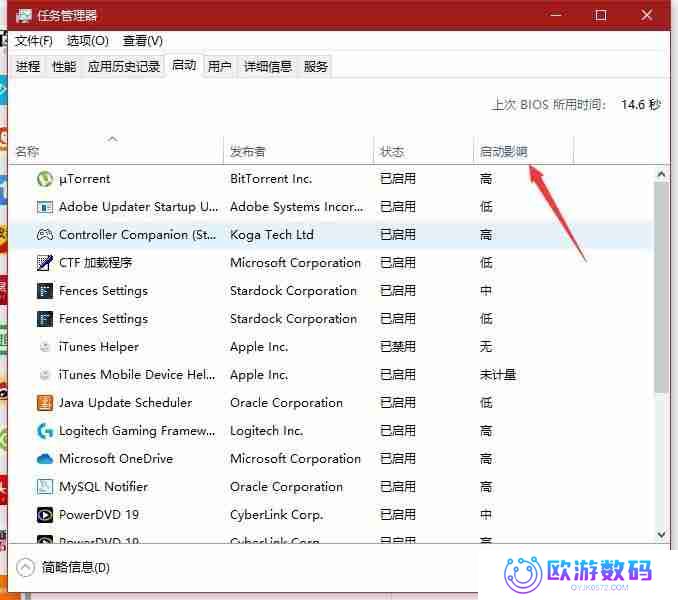Select PowerDVD 19 entry name
This screenshot has width=678, height=600.
click(x=99, y=515)
